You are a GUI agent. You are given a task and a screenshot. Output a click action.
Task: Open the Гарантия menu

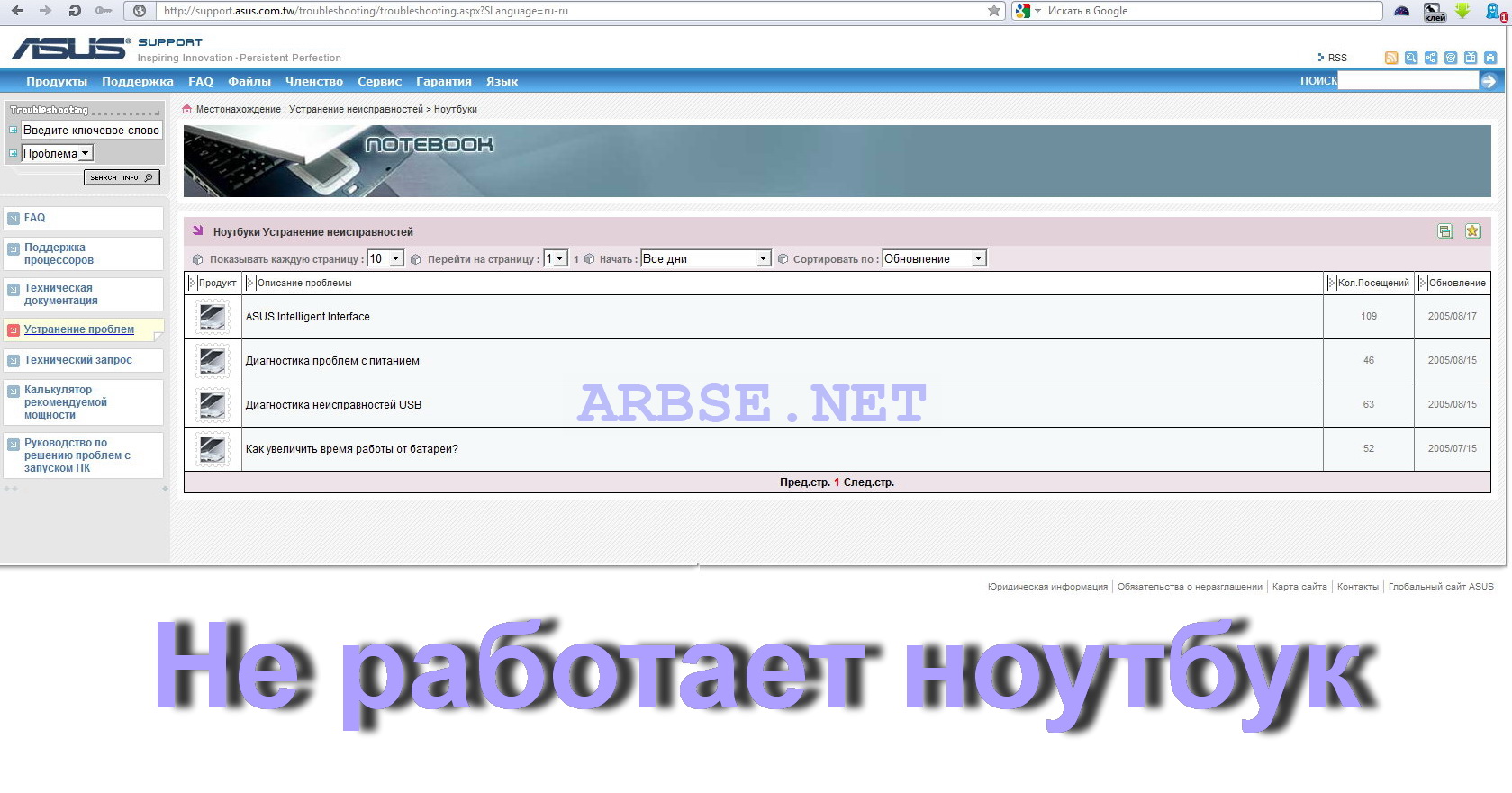pos(444,81)
